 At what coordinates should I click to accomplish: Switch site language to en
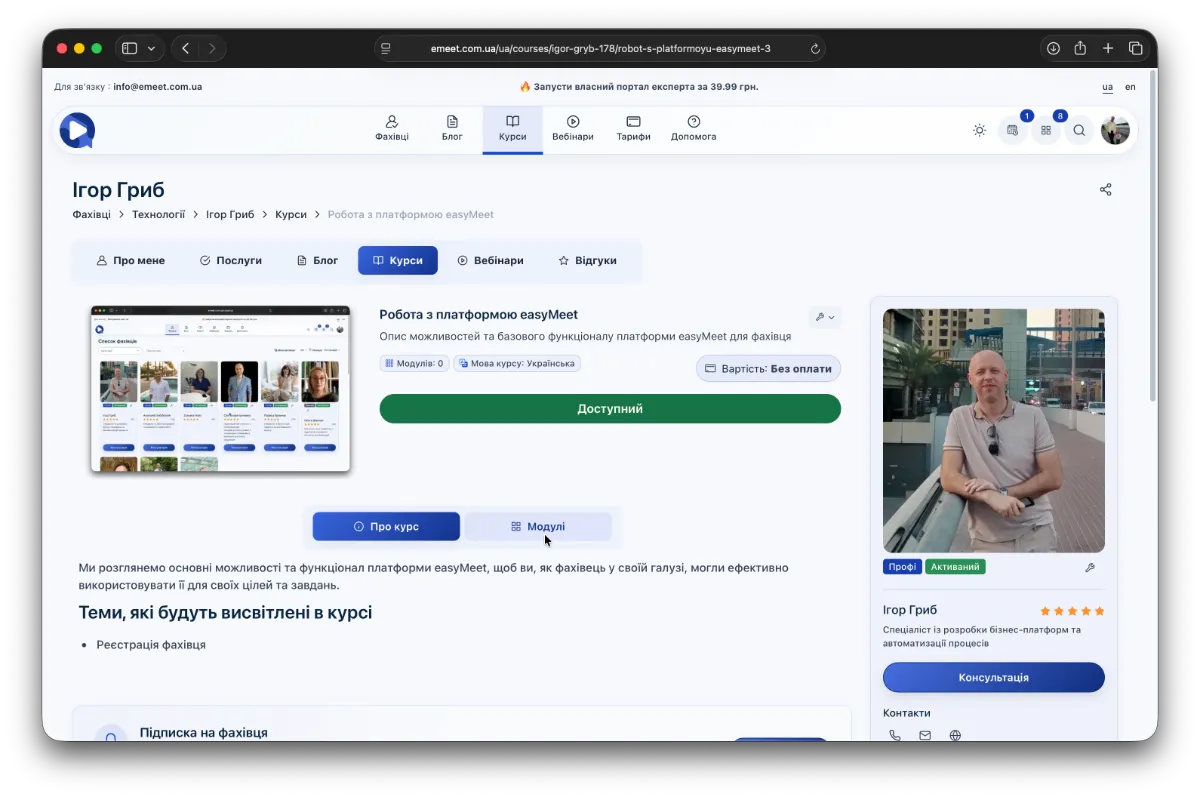1130,87
